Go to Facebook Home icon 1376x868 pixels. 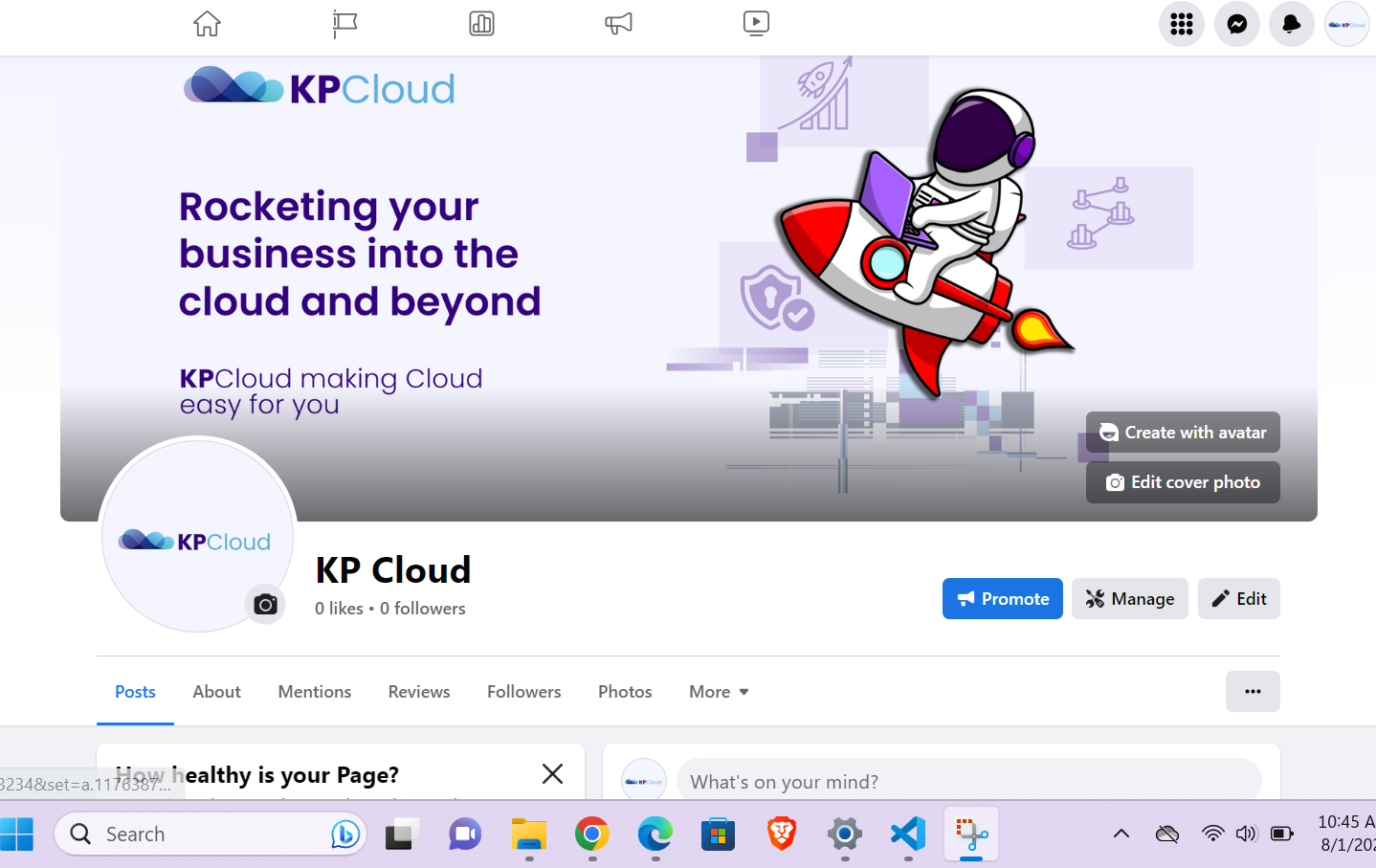207,24
